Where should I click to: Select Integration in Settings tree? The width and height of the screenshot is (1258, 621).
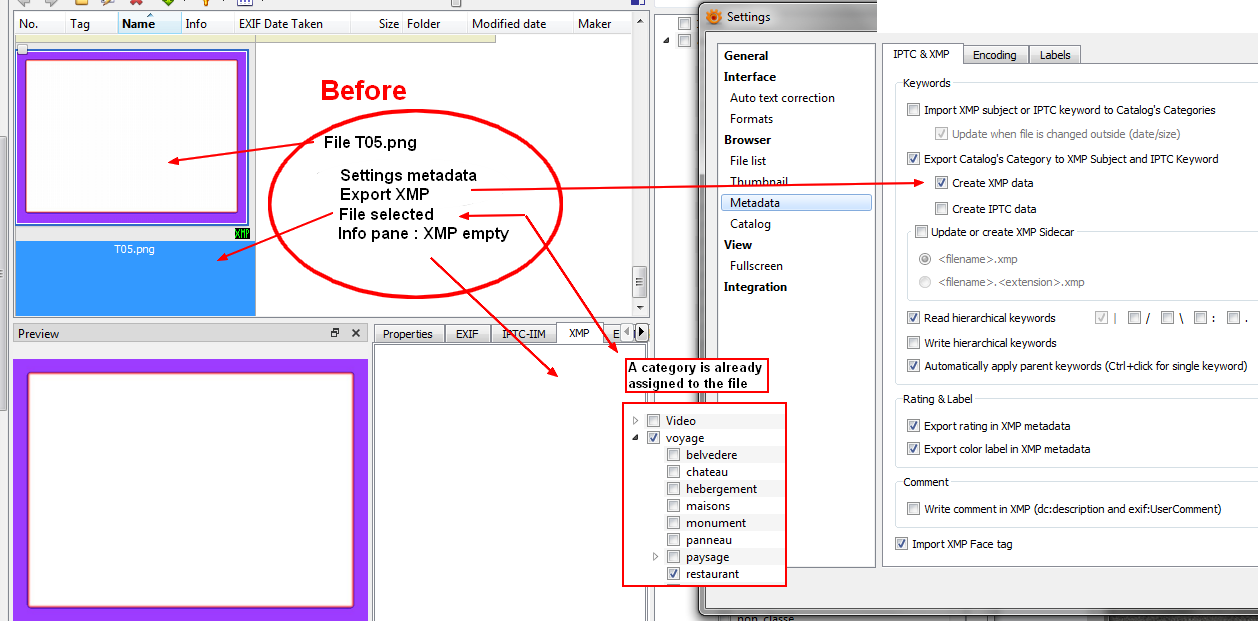(x=755, y=287)
